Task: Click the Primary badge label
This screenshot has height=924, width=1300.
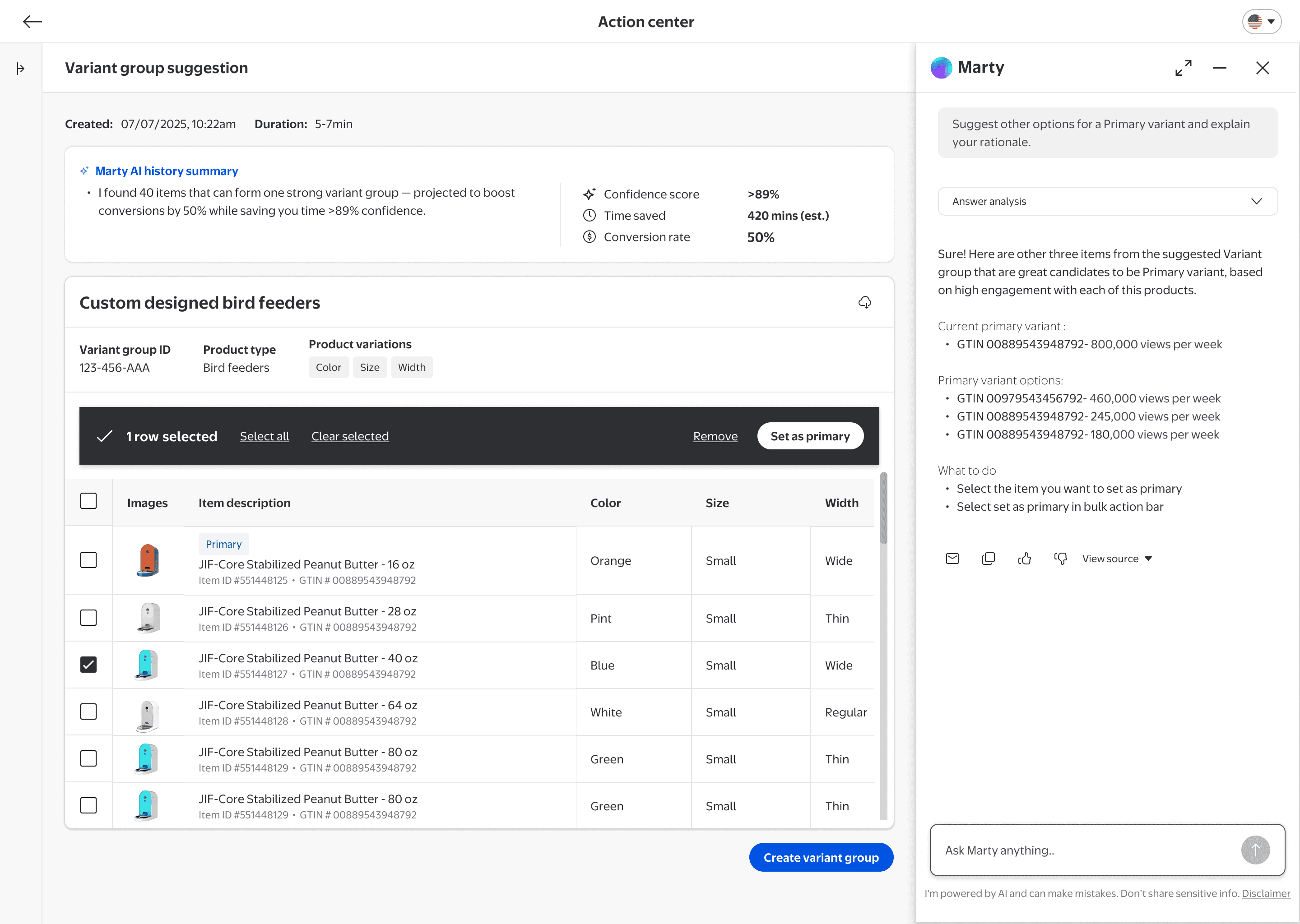Action: click(x=224, y=544)
